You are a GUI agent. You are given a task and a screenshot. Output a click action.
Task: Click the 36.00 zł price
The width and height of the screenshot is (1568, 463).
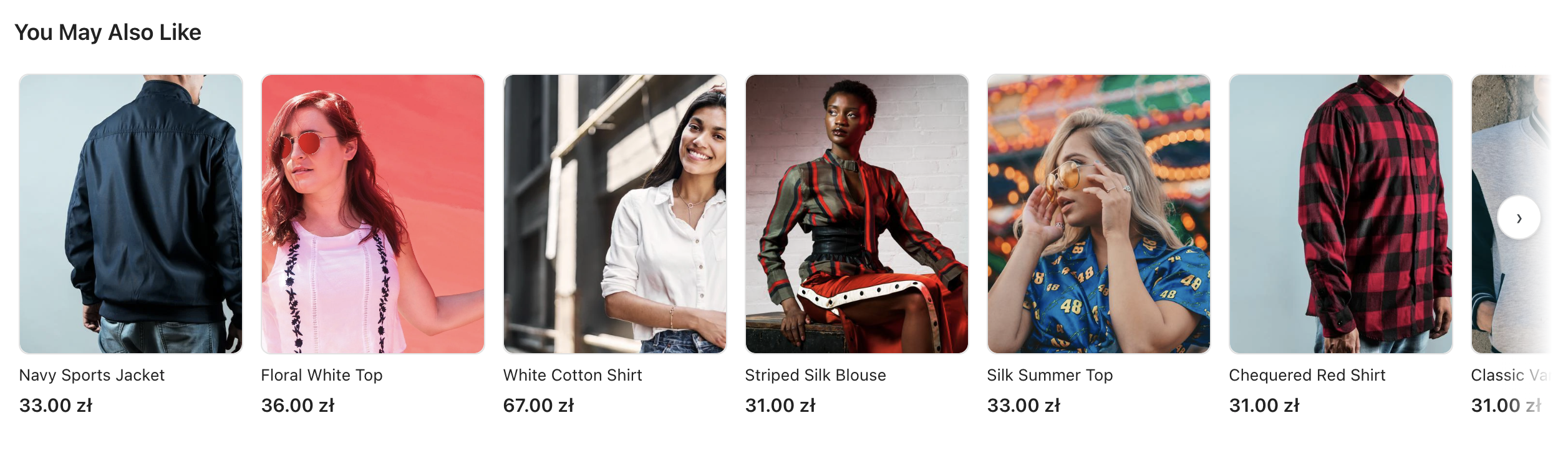[298, 406]
